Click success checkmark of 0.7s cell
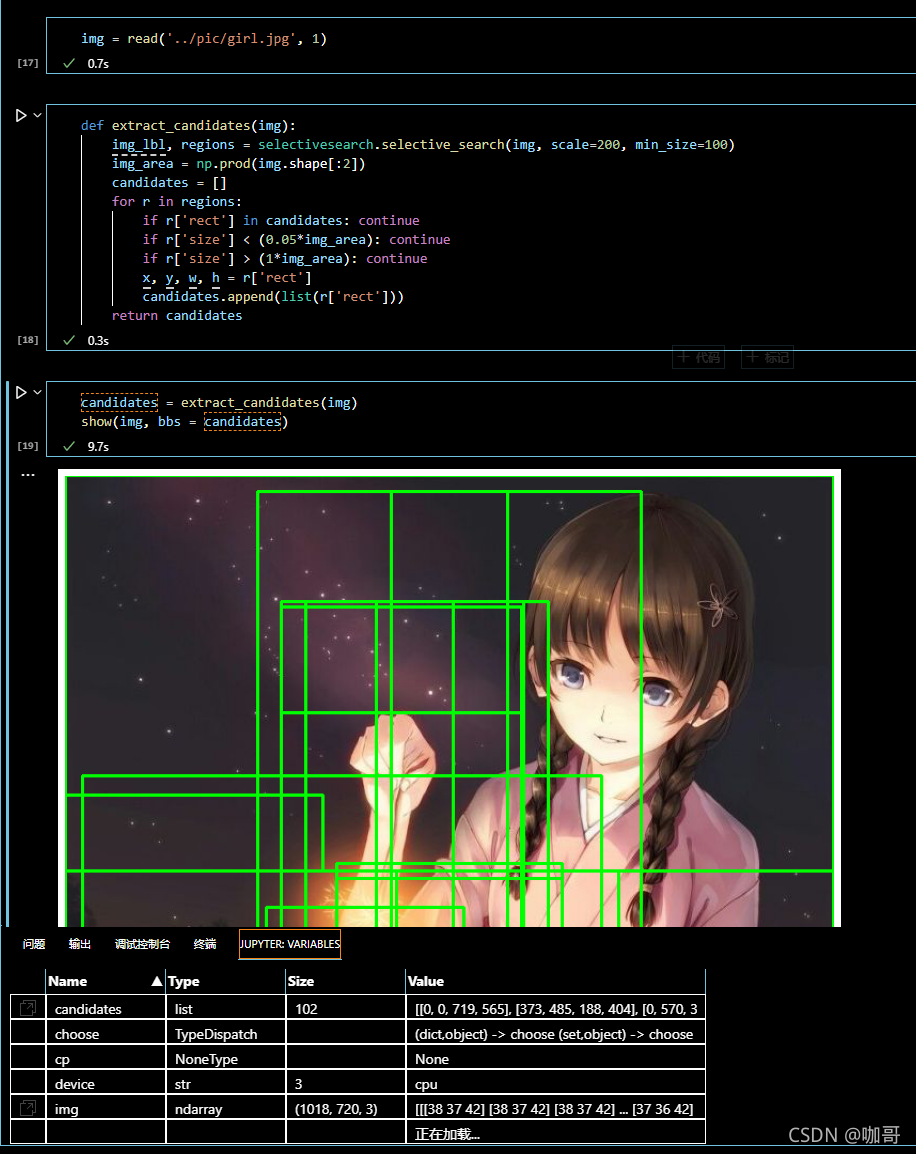 click(69, 63)
